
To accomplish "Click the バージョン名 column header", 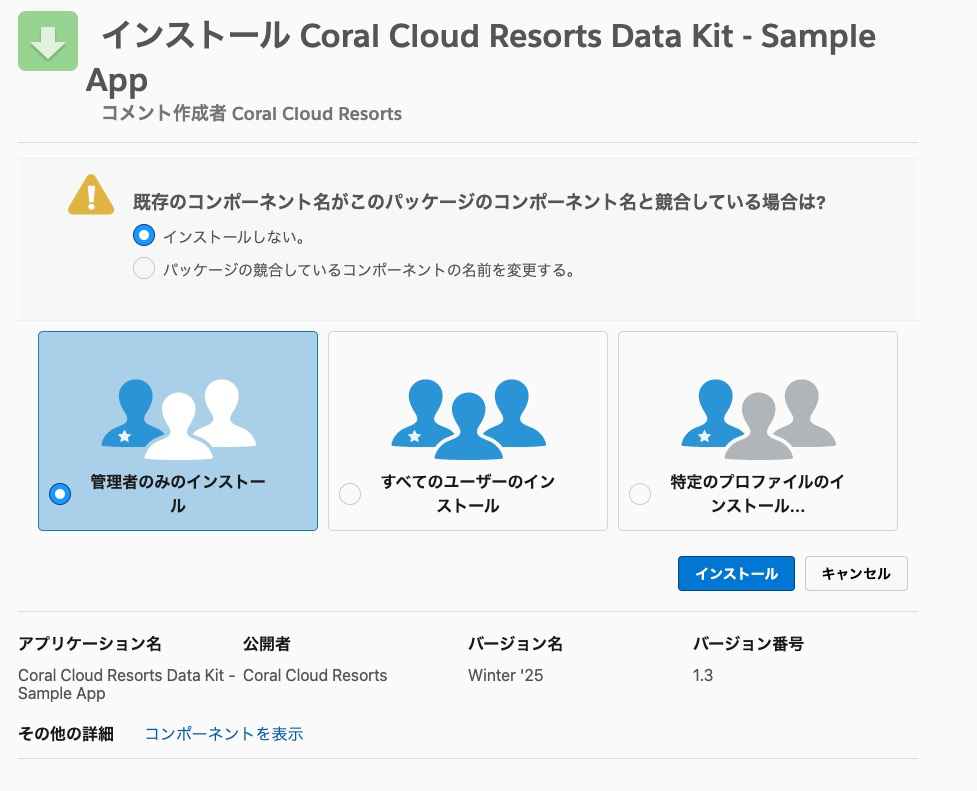I will [515, 643].
